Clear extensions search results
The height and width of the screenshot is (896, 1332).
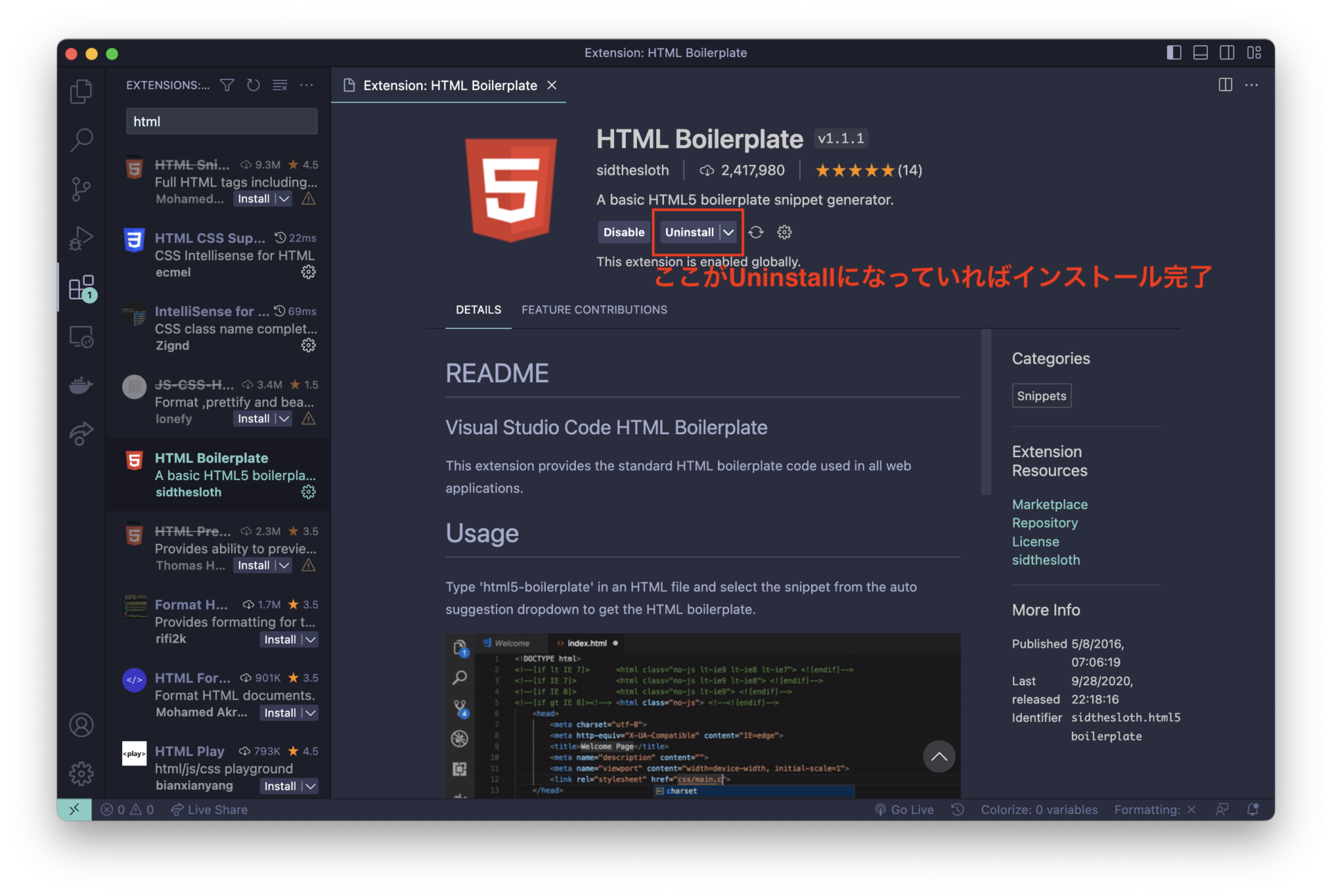point(280,85)
